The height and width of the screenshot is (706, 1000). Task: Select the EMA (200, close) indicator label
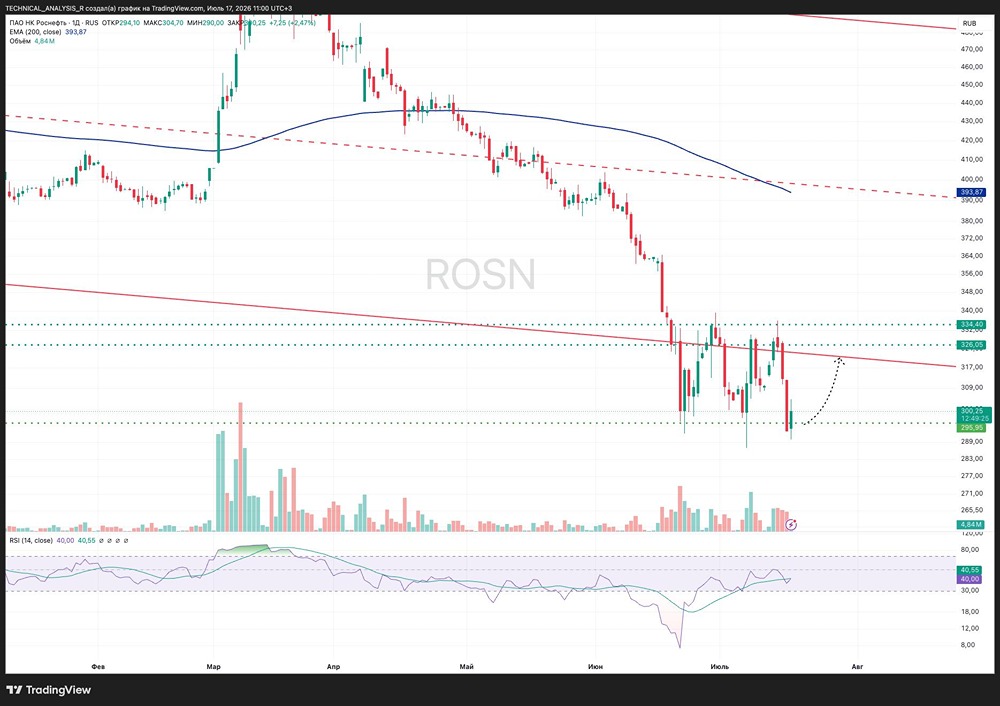click(36, 32)
